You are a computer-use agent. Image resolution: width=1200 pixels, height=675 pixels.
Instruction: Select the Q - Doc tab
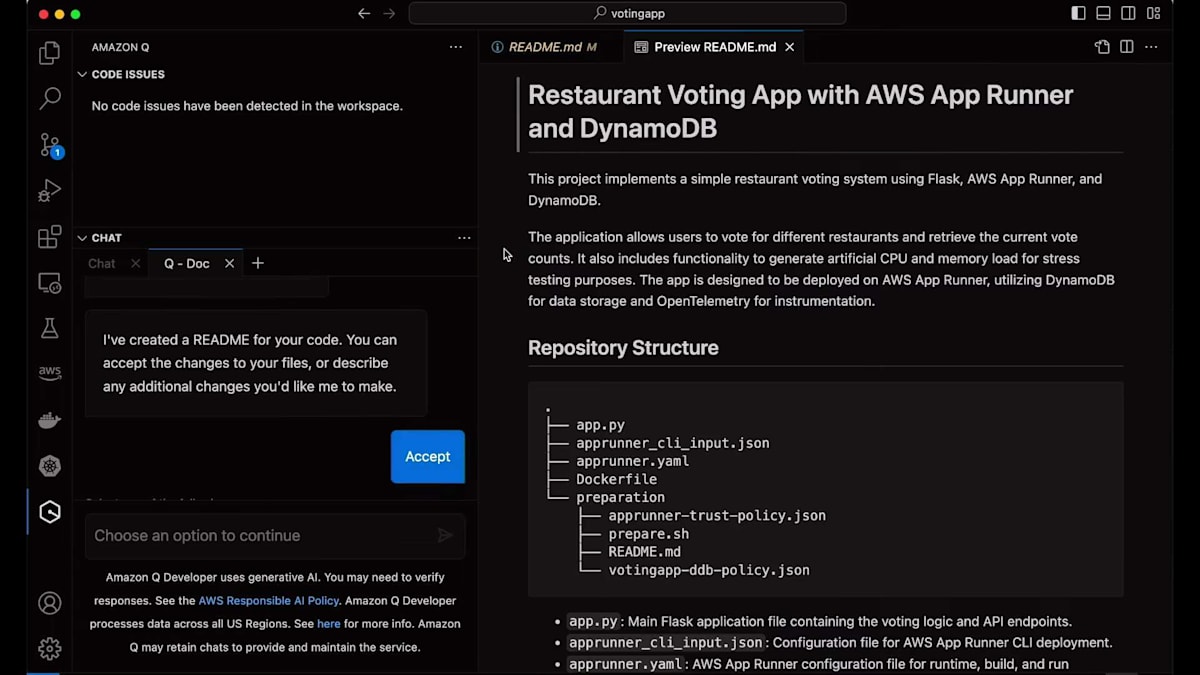tap(187, 264)
